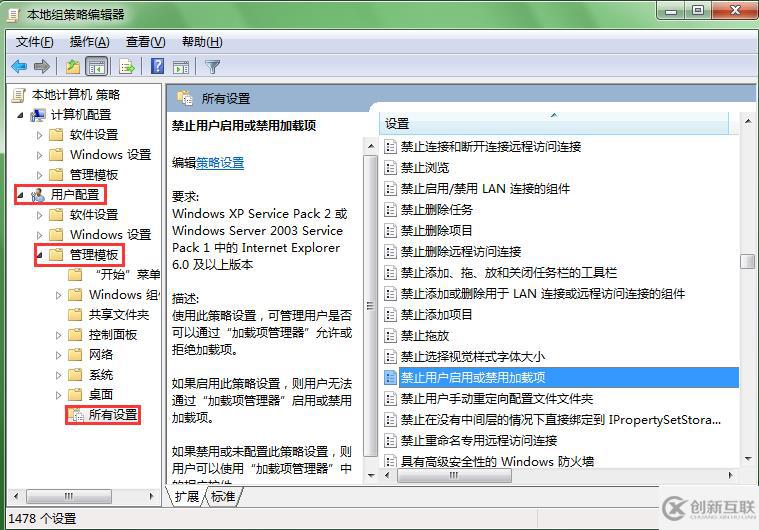
Task: Click the icon of 禁止用户启用或禁用加载项 row
Action: coord(390,378)
